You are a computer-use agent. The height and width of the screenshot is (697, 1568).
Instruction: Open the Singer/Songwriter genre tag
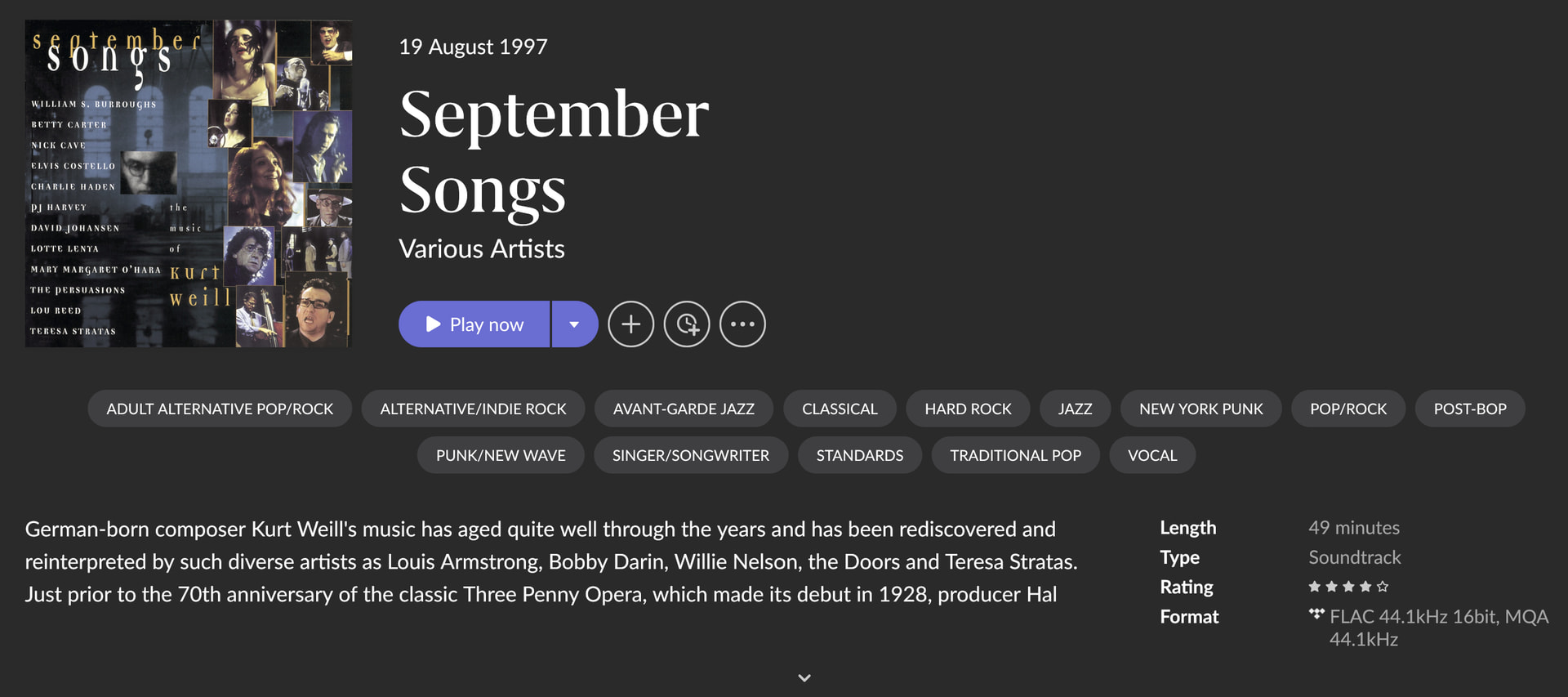click(691, 455)
